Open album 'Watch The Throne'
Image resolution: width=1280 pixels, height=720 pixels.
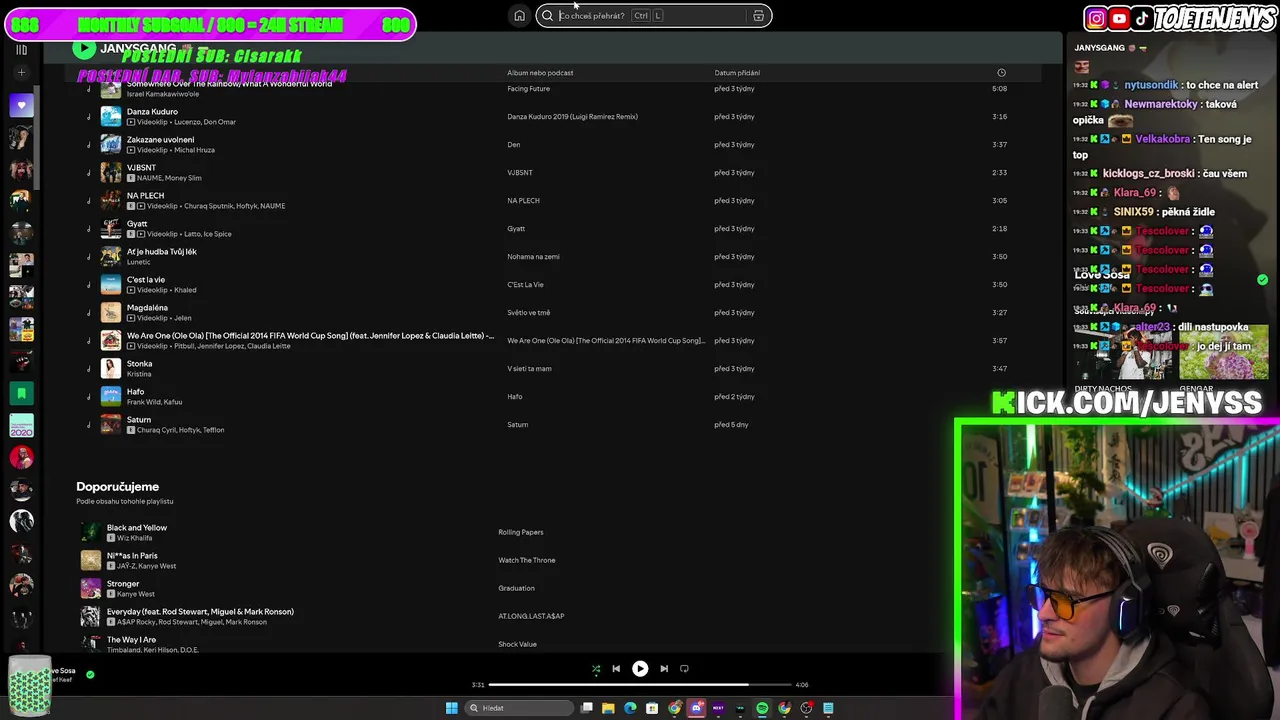pos(527,560)
